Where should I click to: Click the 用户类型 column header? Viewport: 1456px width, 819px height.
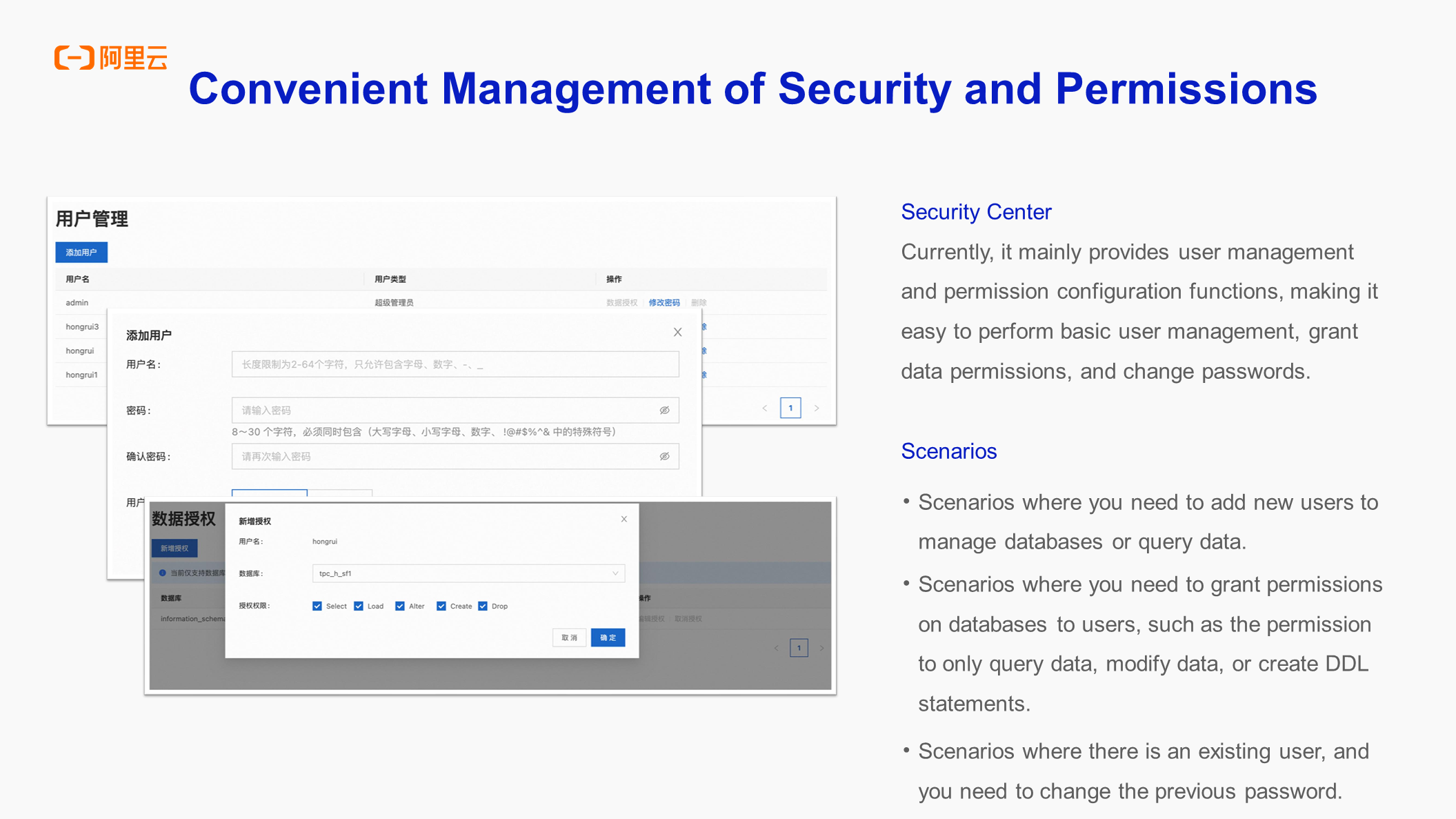(390, 279)
